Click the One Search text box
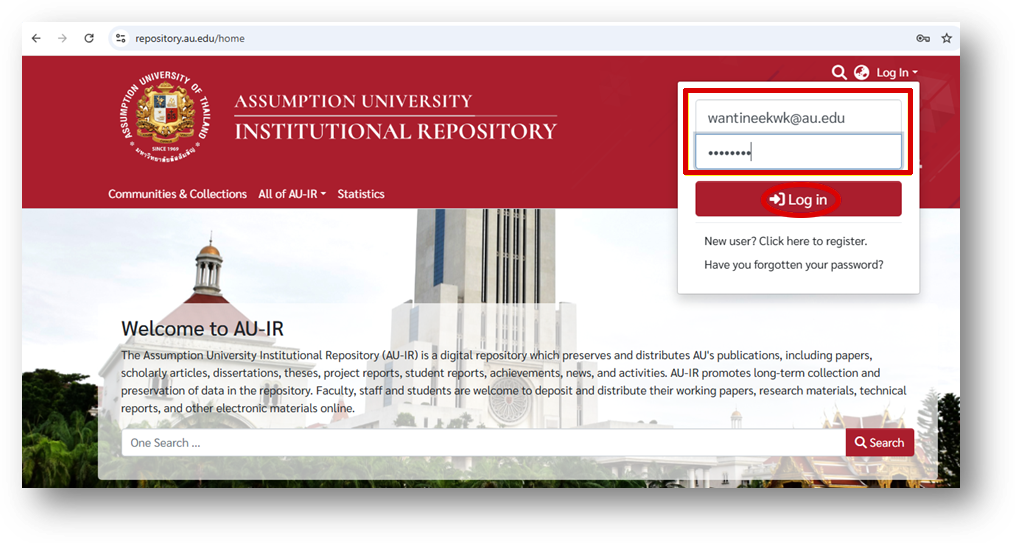Screen dimensions: 1015x543 (x=483, y=443)
